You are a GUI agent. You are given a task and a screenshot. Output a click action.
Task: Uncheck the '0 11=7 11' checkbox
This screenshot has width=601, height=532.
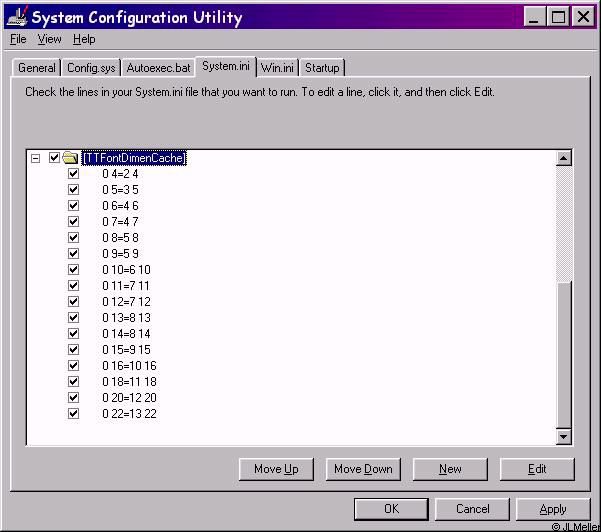coord(73,286)
